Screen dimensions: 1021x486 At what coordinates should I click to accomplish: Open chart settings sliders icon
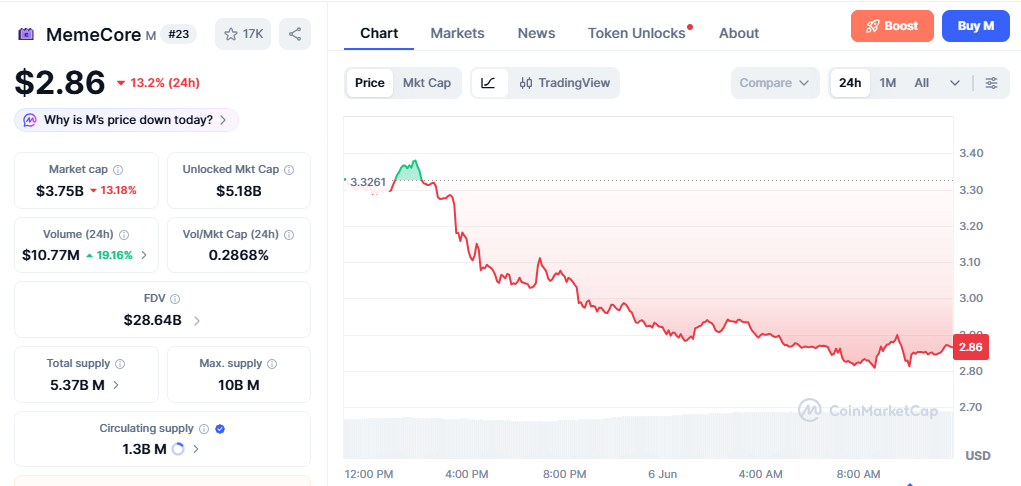tap(991, 83)
